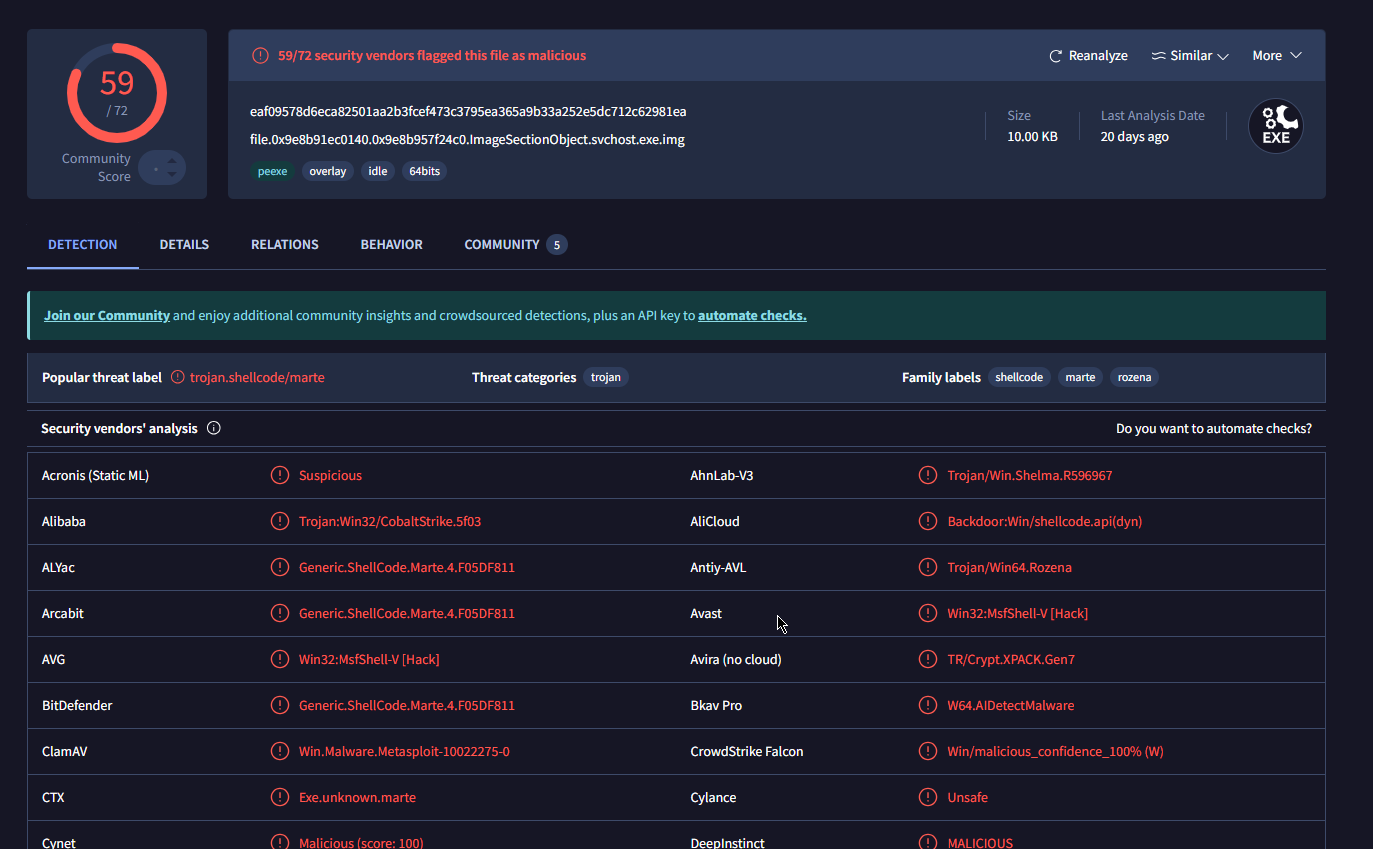Select the 64bits tag
The height and width of the screenshot is (849, 1373).
point(425,171)
